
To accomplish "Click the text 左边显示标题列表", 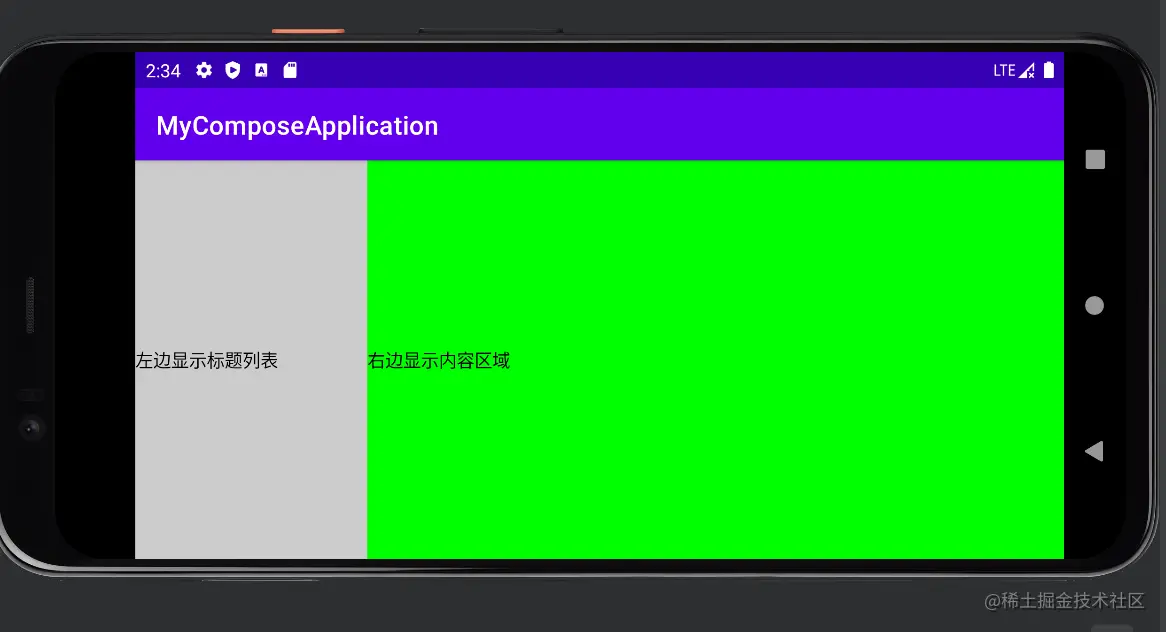I will pyautogui.click(x=207, y=361).
